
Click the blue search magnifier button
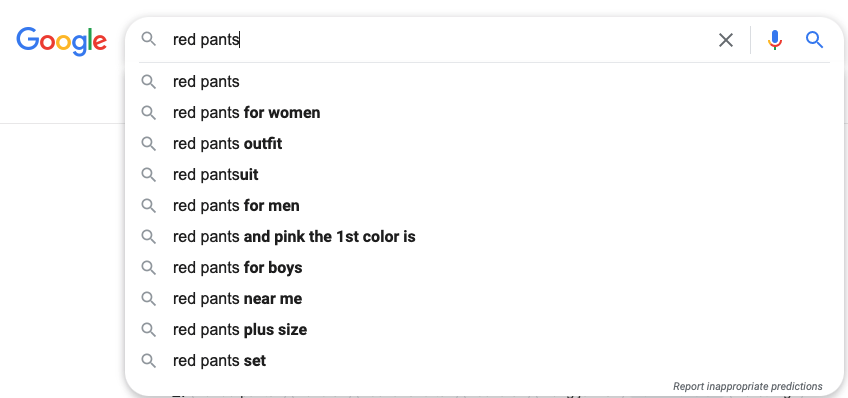click(x=814, y=40)
